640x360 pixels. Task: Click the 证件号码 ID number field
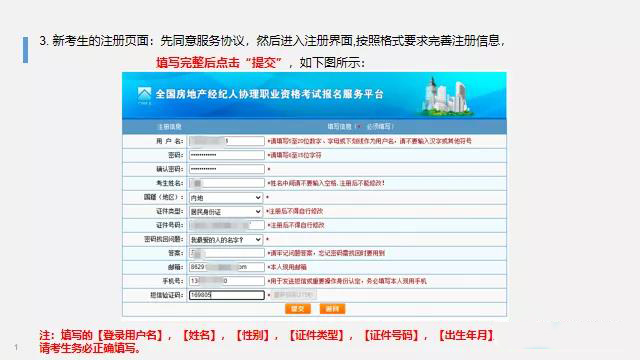pos(227,225)
